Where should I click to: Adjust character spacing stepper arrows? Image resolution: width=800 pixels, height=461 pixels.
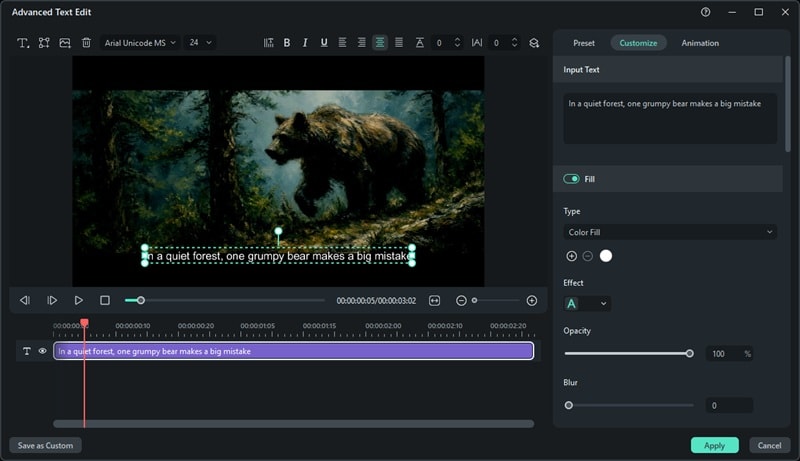(514, 43)
